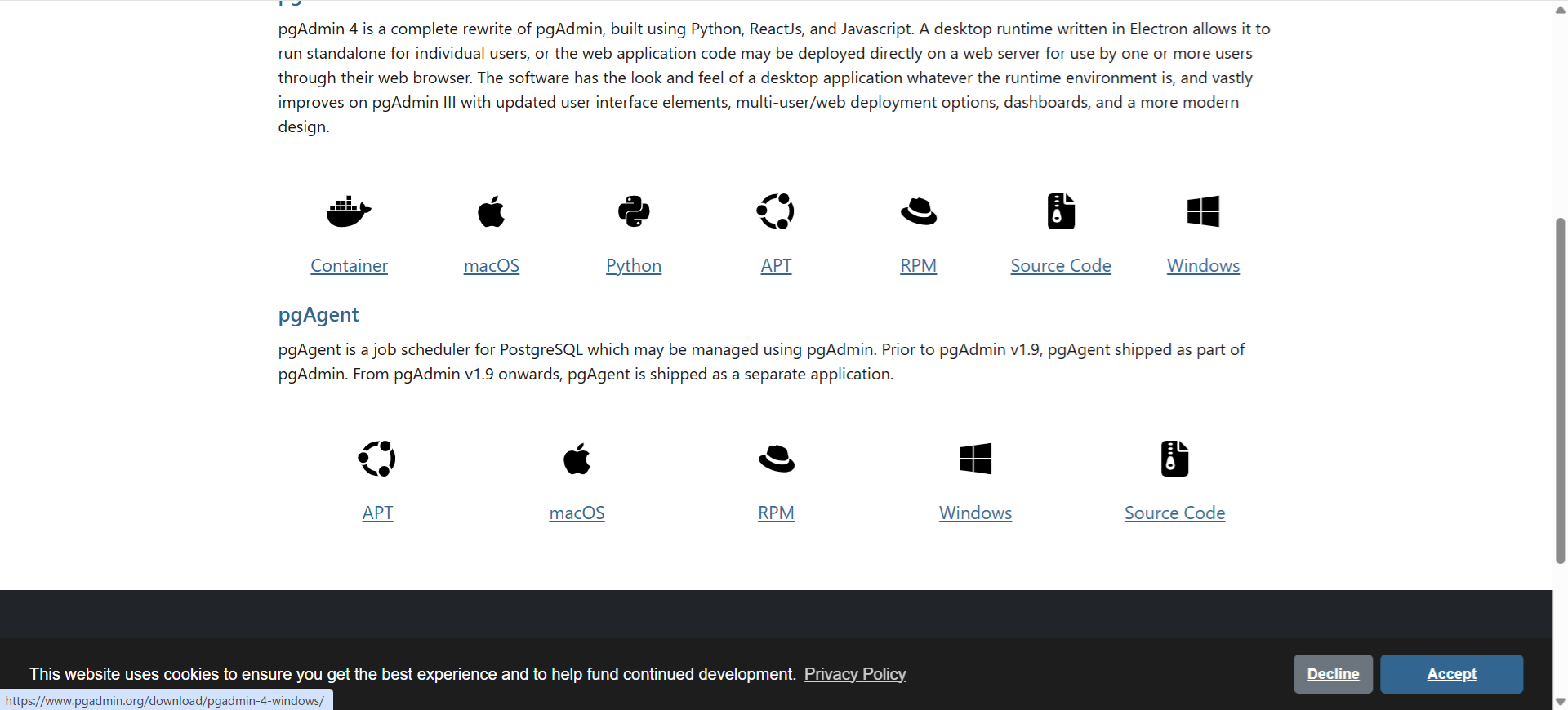This screenshot has width=1568, height=710.
Task: Click the Apple icon under pgAdmin 4
Action: point(491,211)
